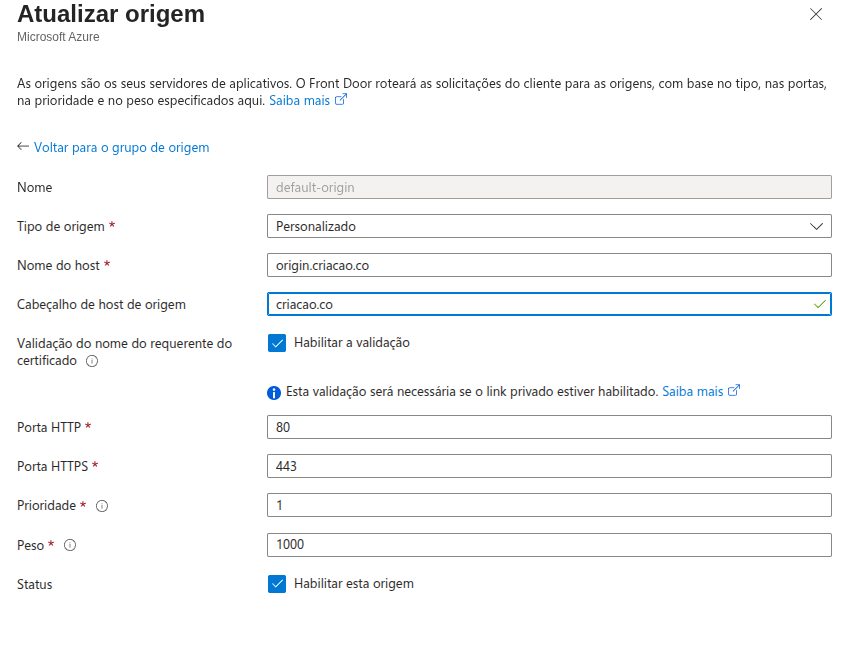Click the Porta HTTP field

point(549,427)
